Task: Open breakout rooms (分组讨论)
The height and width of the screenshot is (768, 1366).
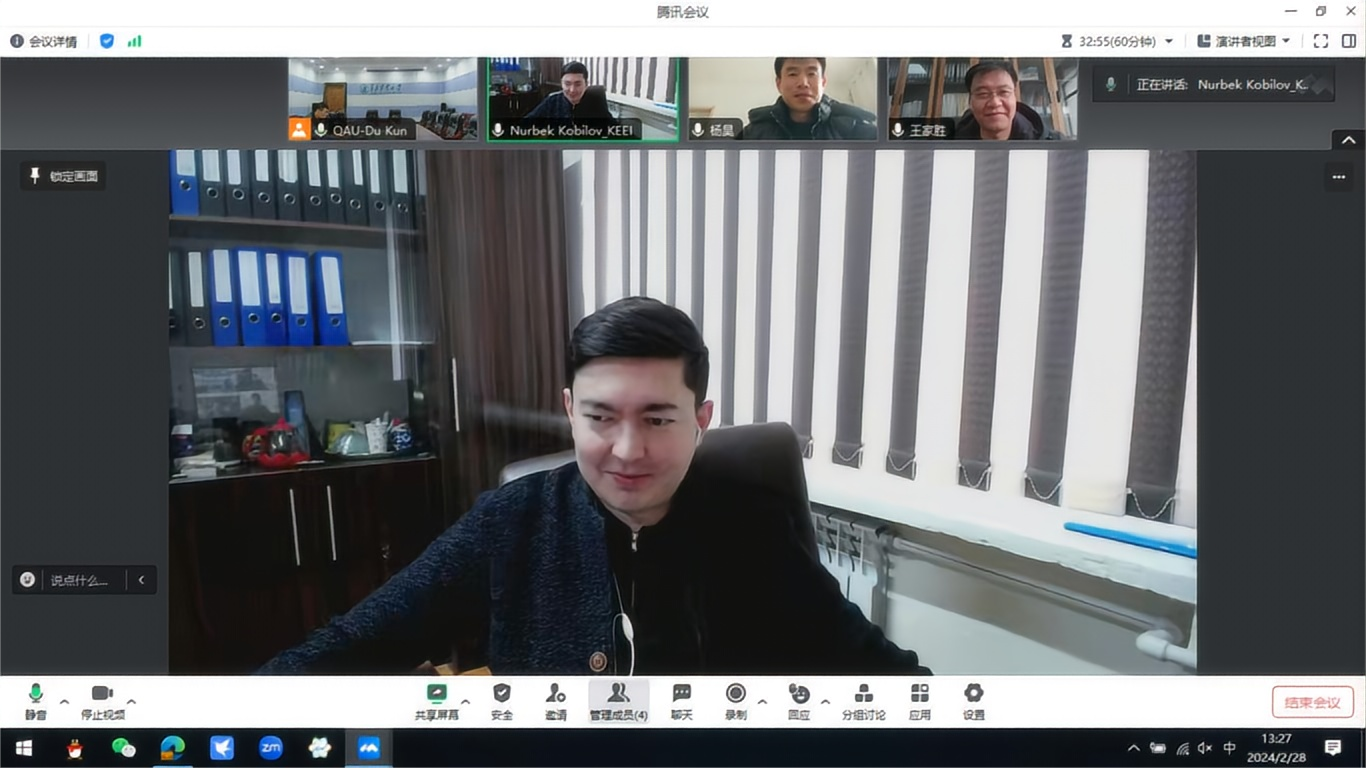Action: point(863,700)
